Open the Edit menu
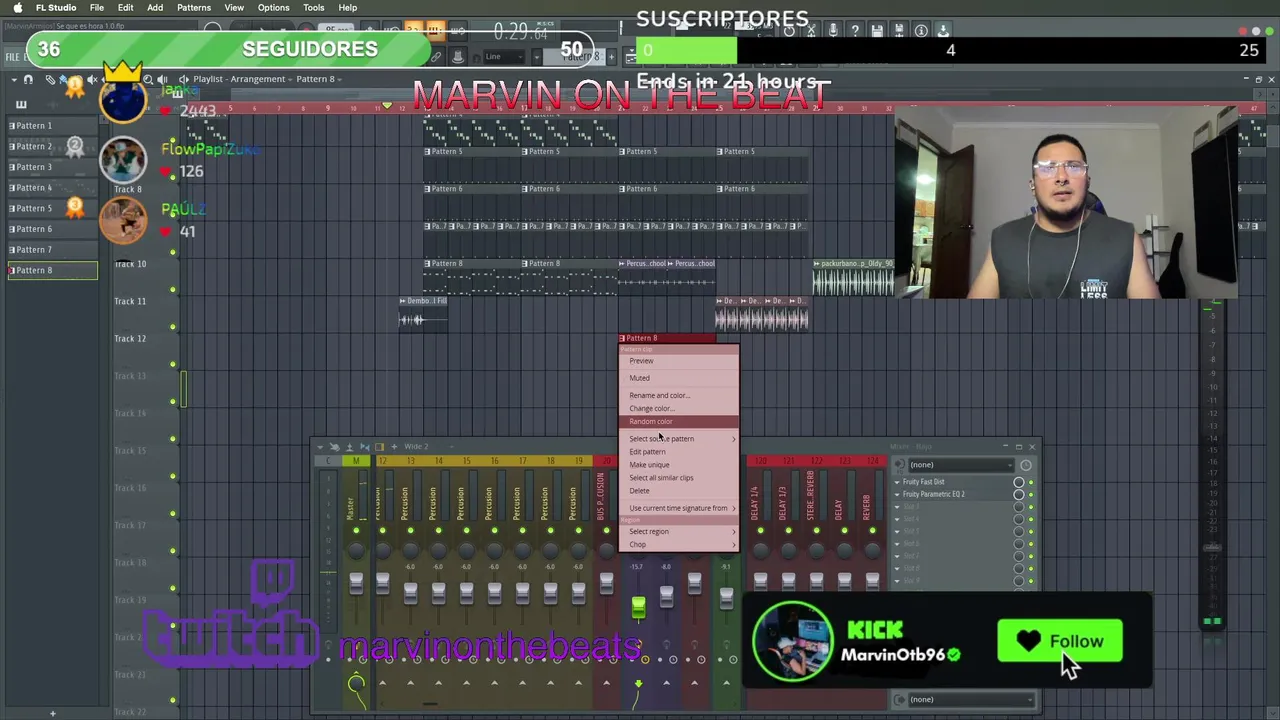Screen dimensions: 1280x720 [126, 8]
